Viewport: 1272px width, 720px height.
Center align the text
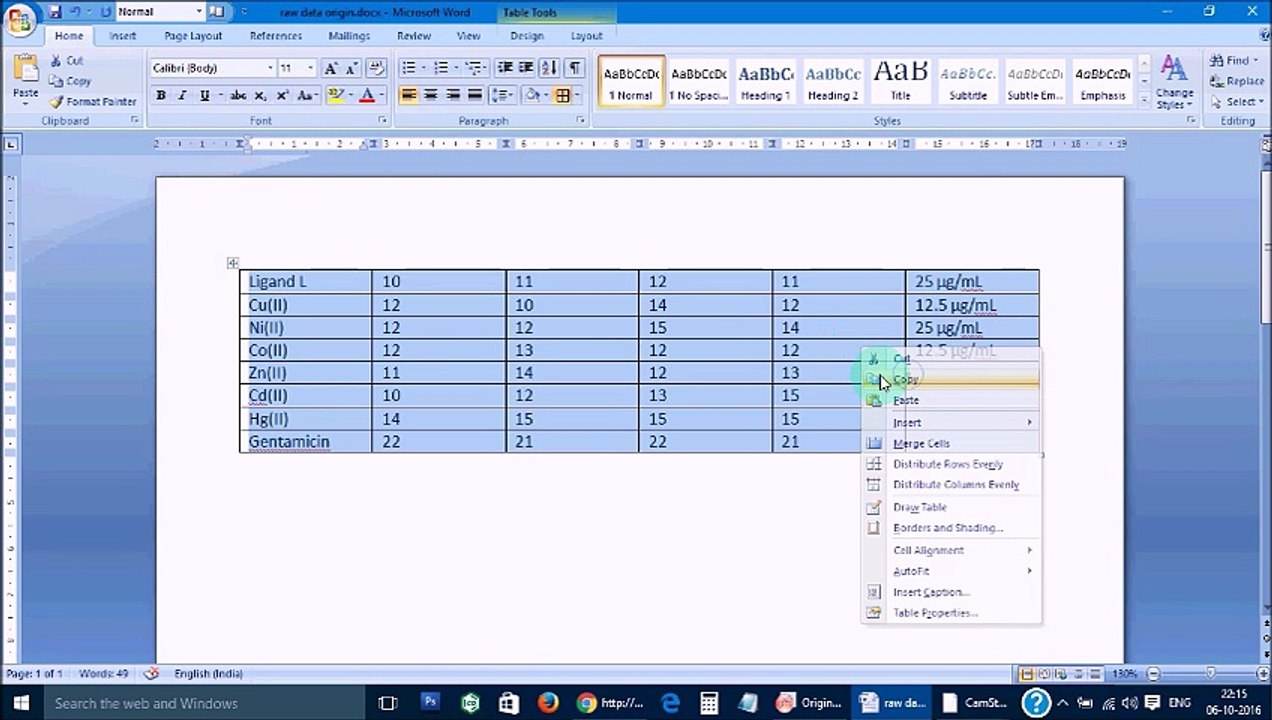(x=431, y=96)
